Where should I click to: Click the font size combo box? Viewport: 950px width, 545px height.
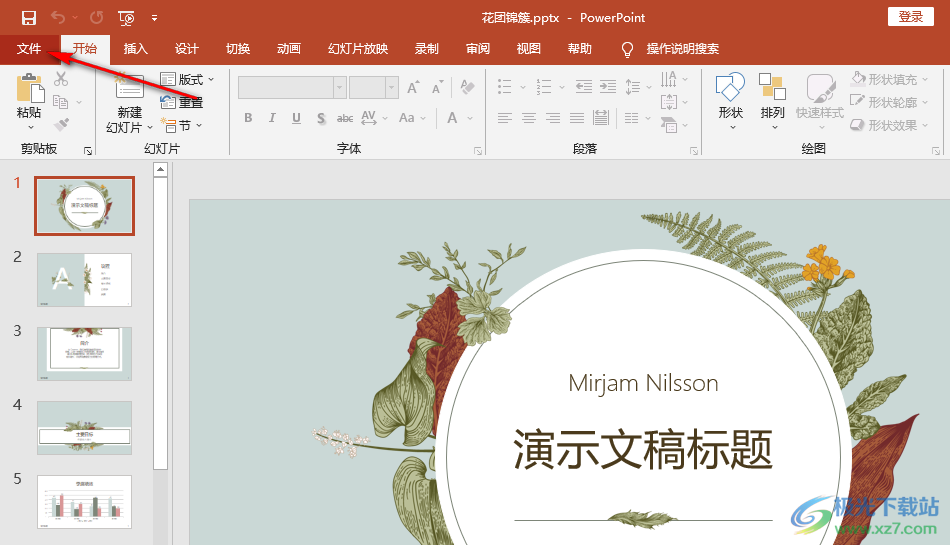374,87
